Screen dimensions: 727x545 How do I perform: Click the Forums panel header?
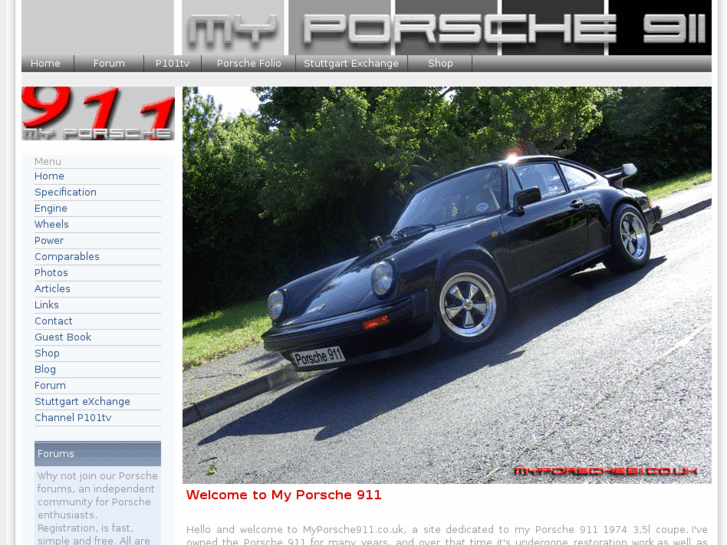tap(98, 454)
